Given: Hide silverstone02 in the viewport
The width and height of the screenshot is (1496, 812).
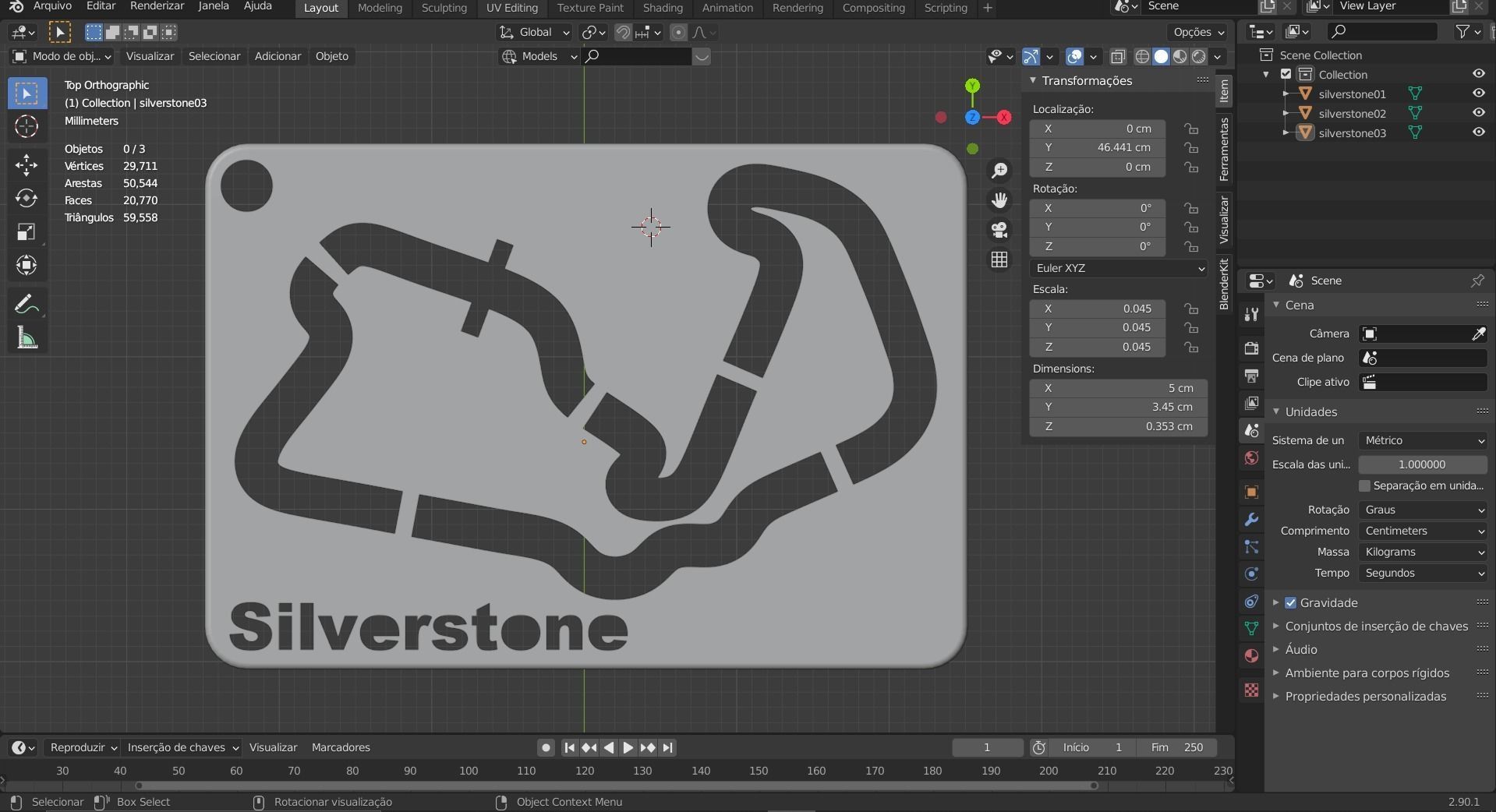Looking at the screenshot, I should click(1479, 113).
